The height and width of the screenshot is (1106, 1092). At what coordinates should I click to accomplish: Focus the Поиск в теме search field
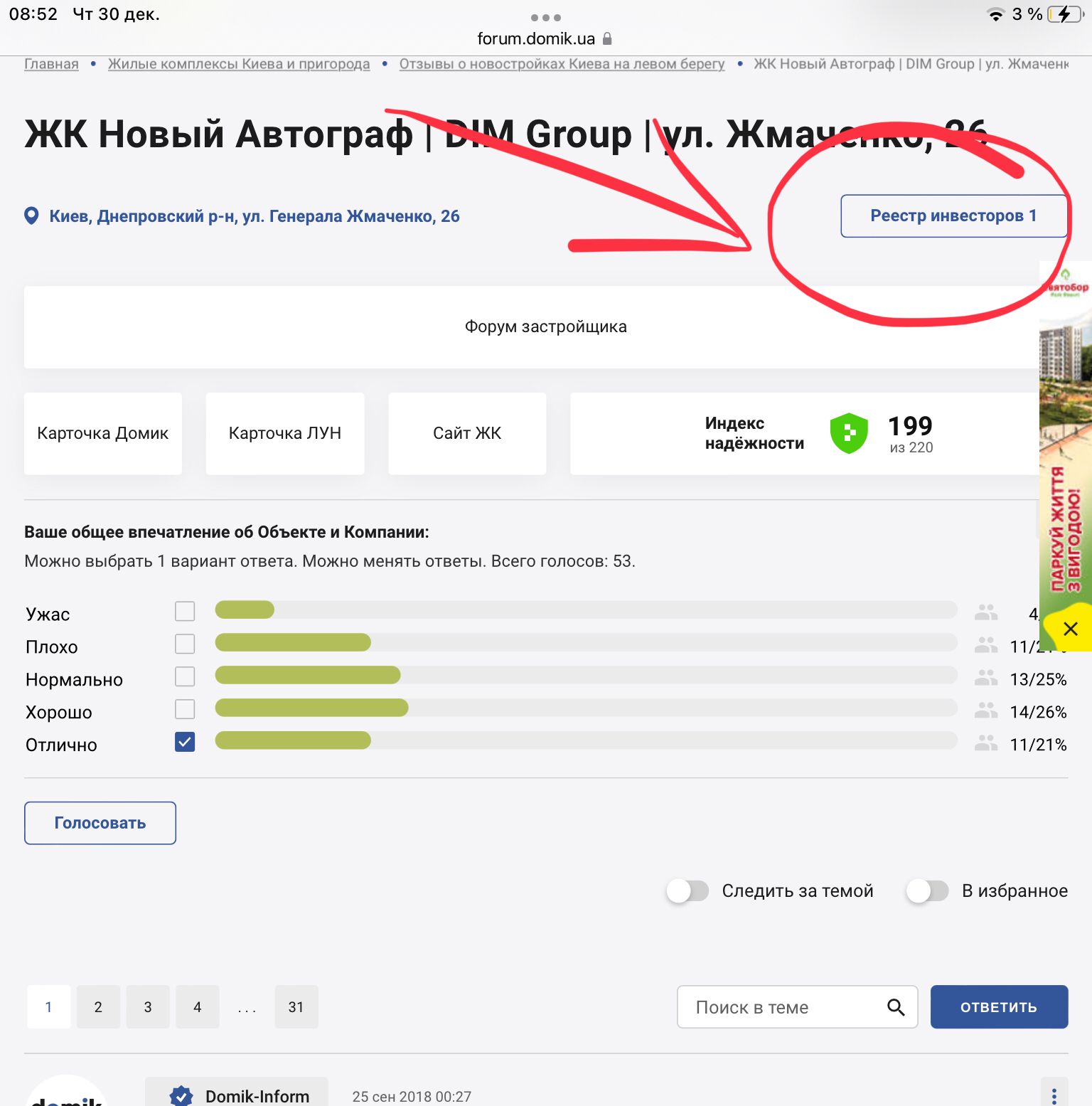[798, 1006]
